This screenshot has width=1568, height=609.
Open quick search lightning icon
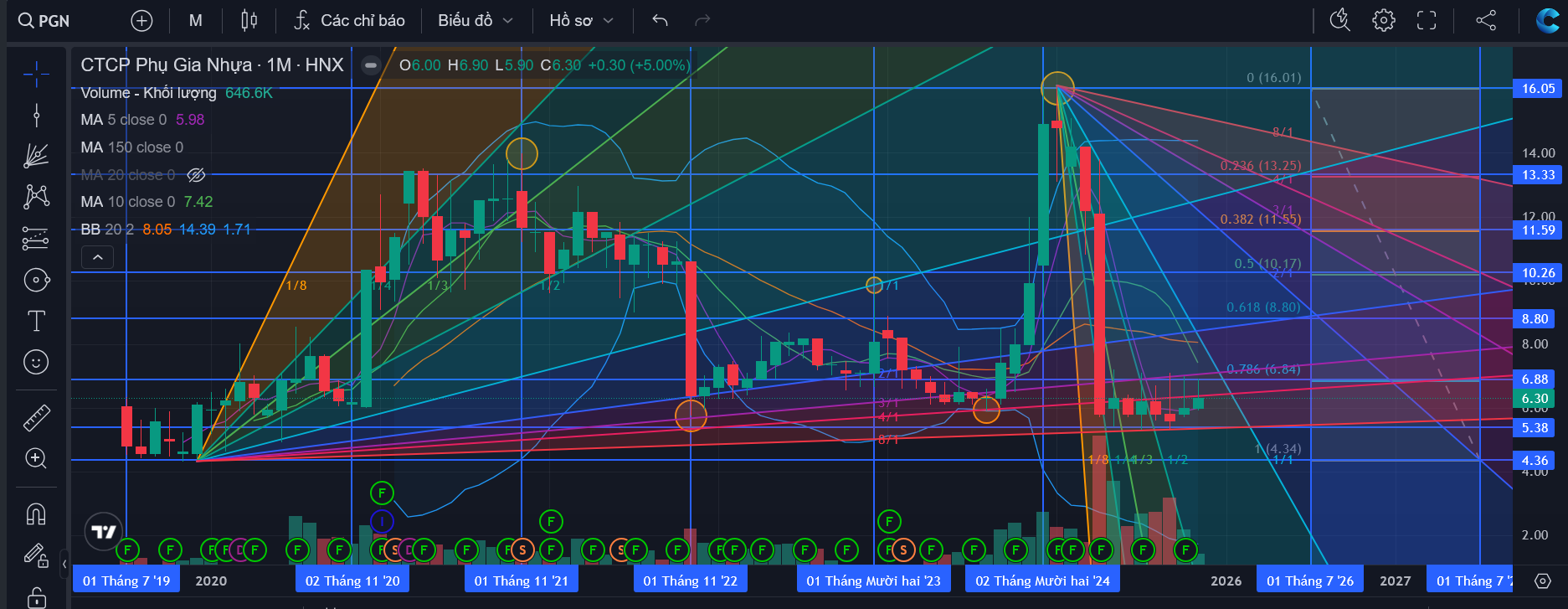pyautogui.click(x=1340, y=21)
